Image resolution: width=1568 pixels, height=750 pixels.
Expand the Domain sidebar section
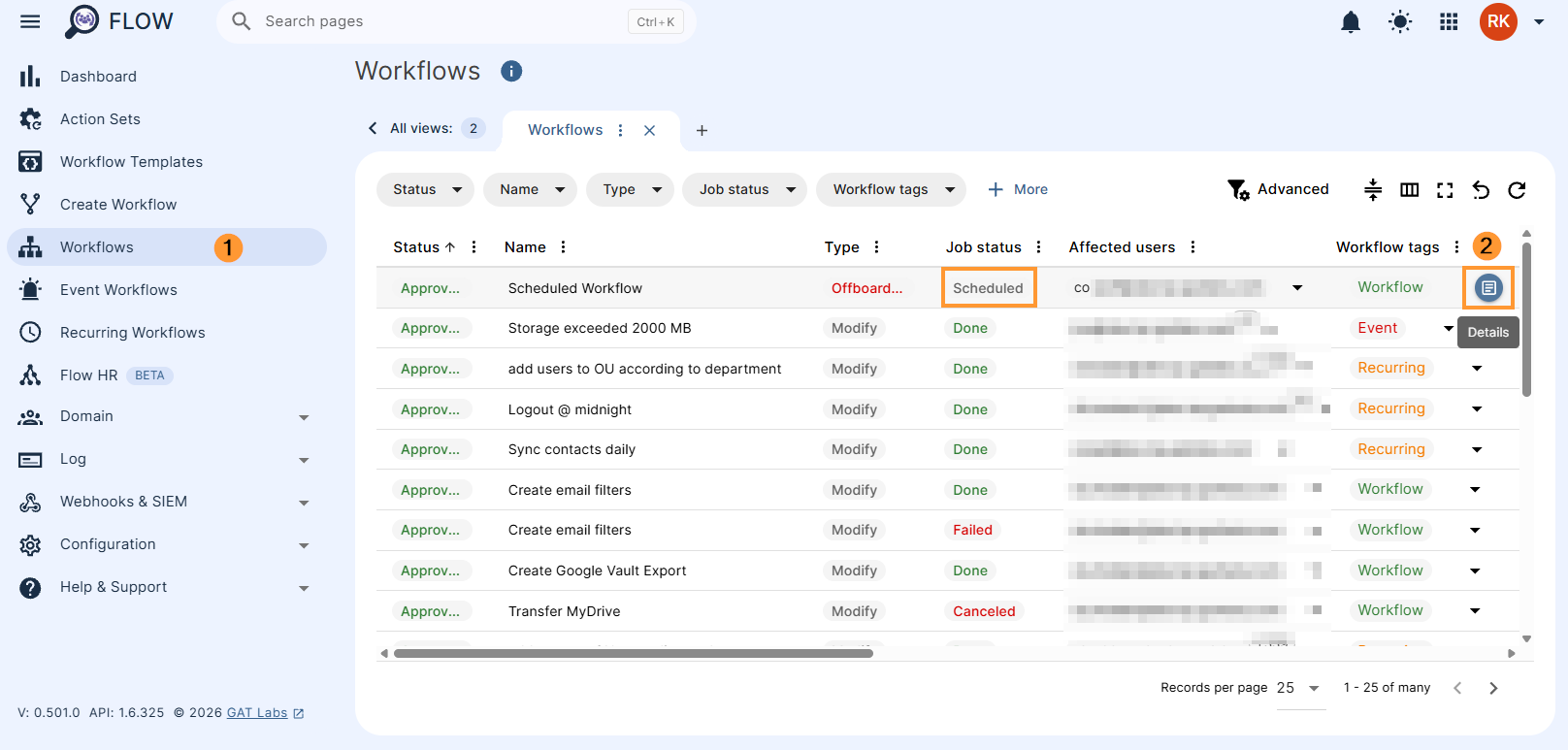167,416
